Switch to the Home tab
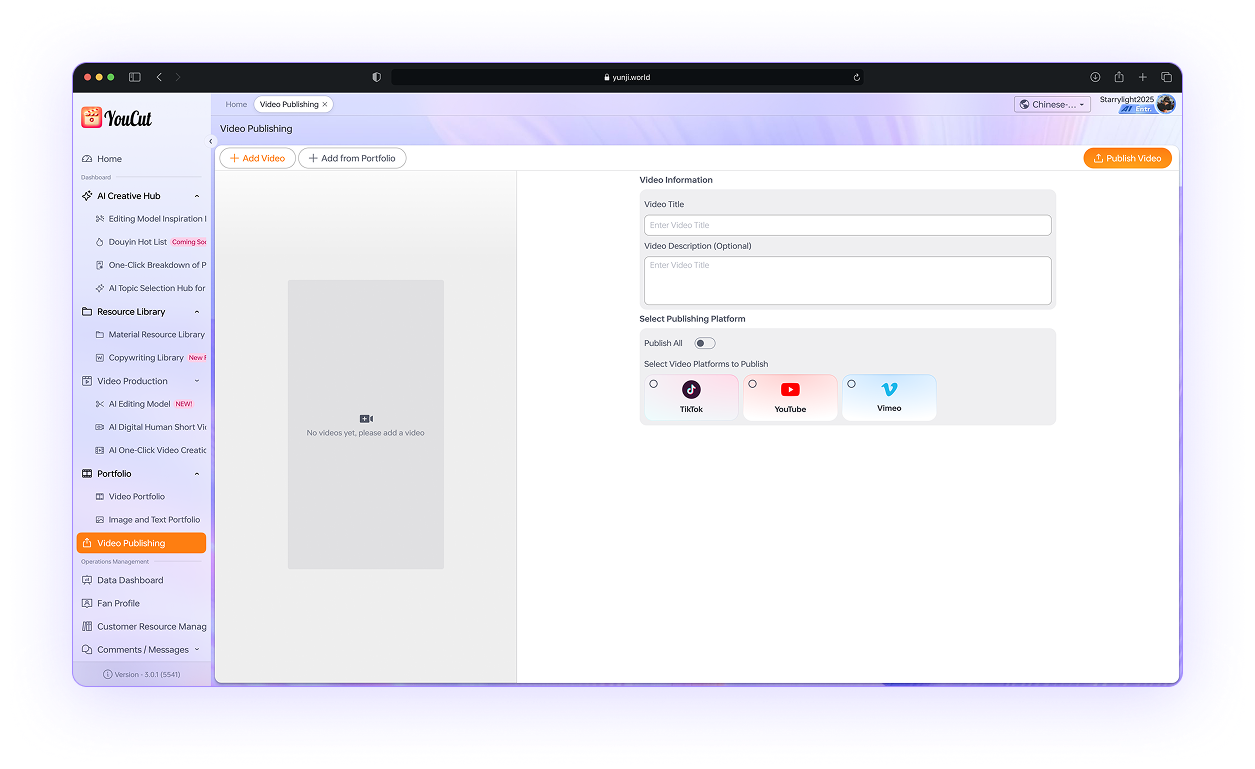 click(x=236, y=104)
